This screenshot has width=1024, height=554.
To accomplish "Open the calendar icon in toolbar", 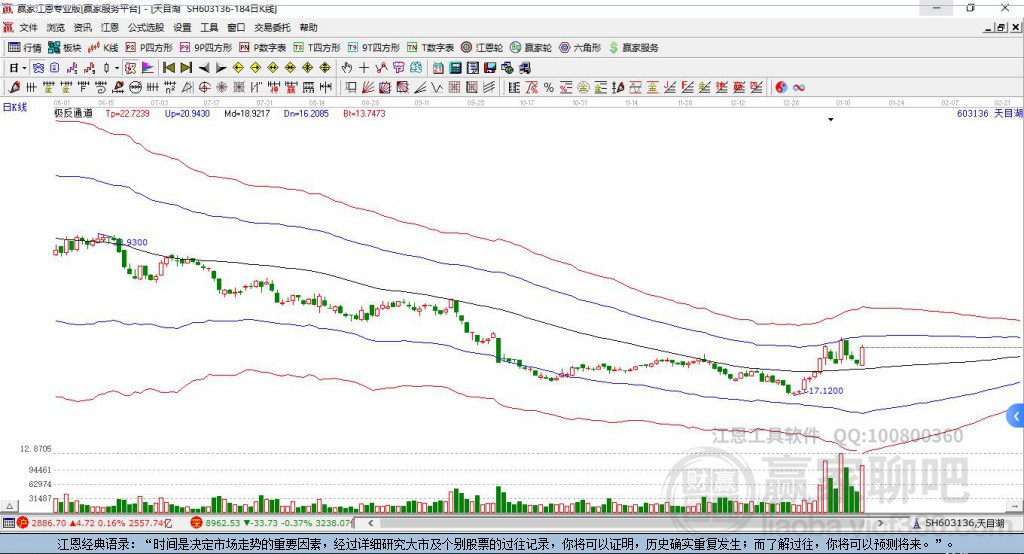I will coord(438,68).
